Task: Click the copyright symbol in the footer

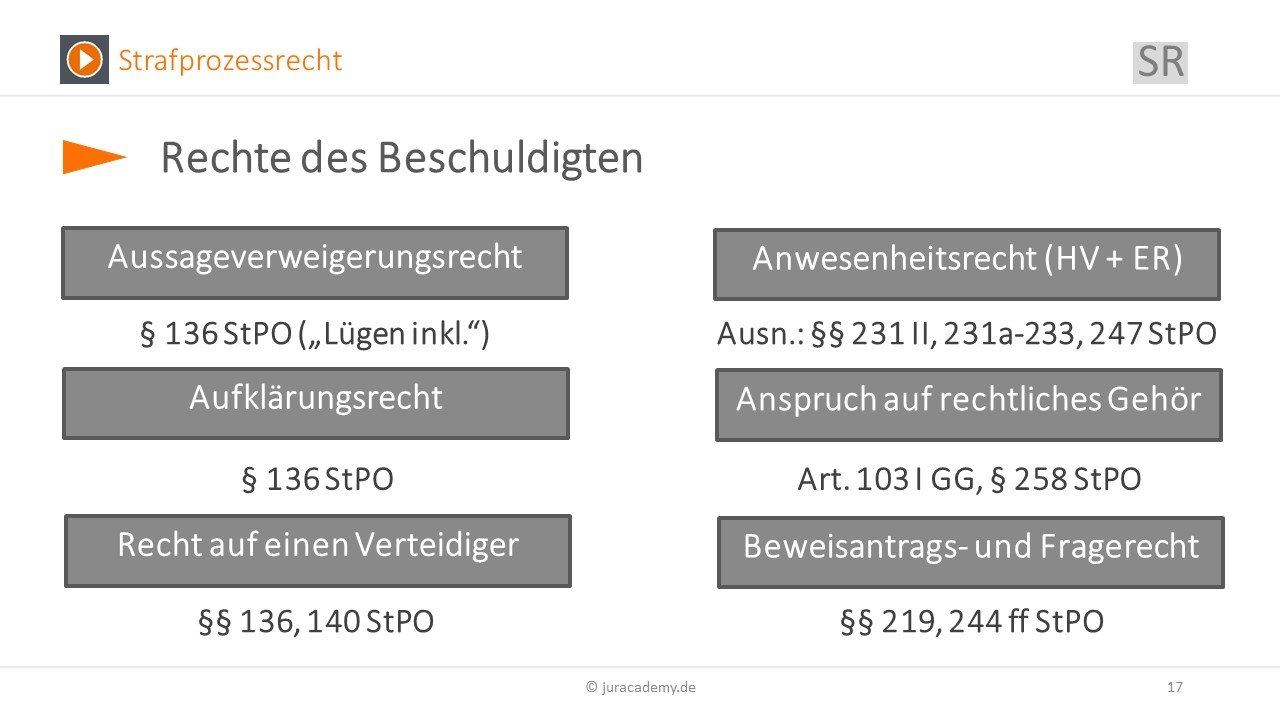Action: click(x=592, y=687)
